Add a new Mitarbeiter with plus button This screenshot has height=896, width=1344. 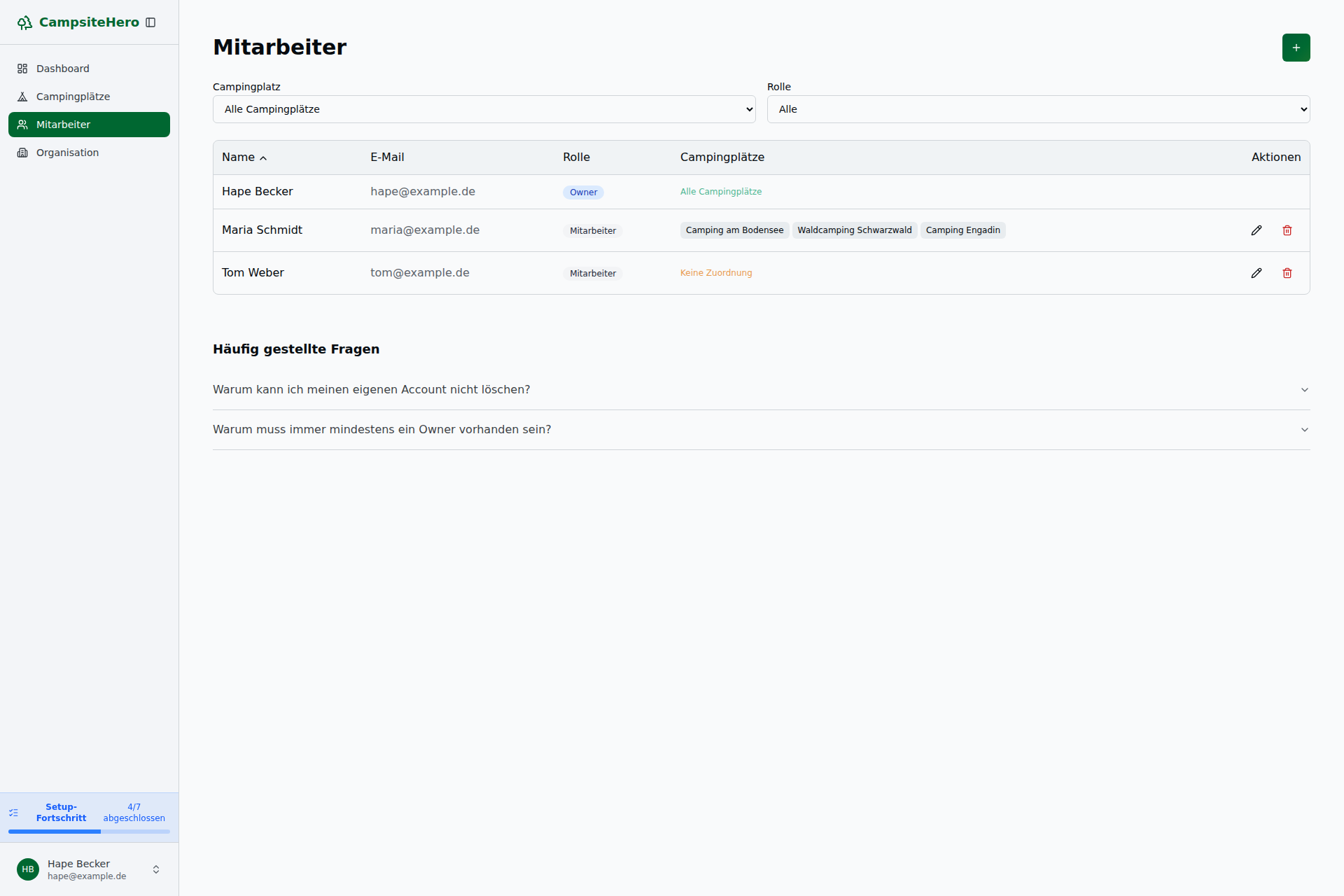pyautogui.click(x=1296, y=48)
